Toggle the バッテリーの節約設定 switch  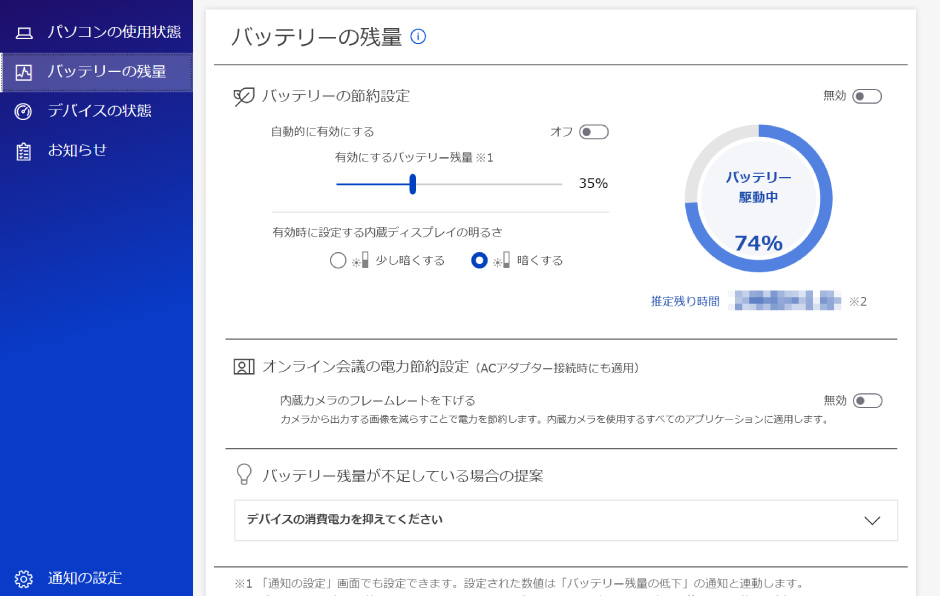pyautogui.click(x=866, y=96)
